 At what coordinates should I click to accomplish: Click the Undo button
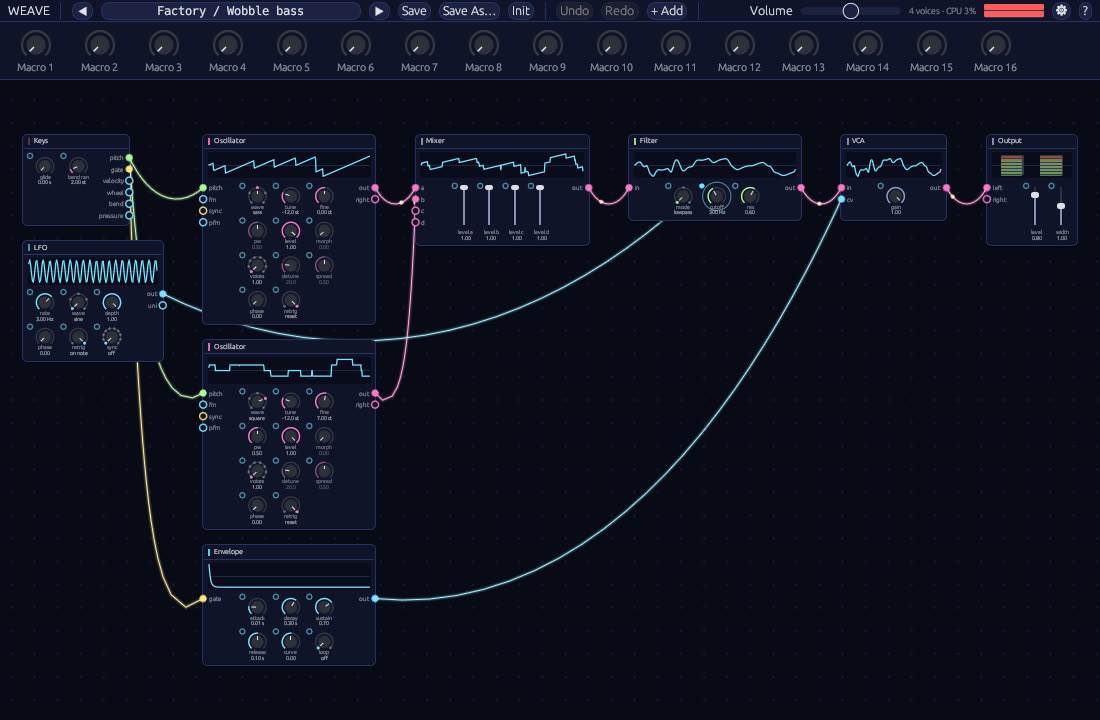tap(575, 11)
